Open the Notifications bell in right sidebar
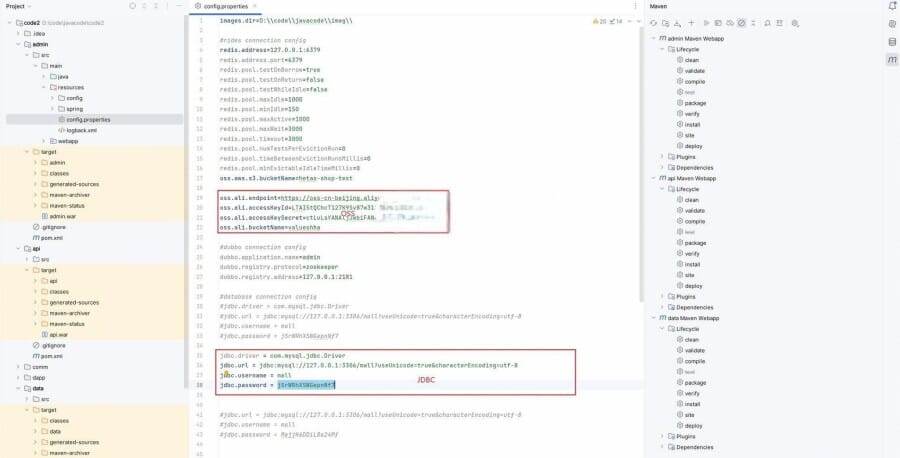The height and width of the screenshot is (458, 900). (x=891, y=6)
